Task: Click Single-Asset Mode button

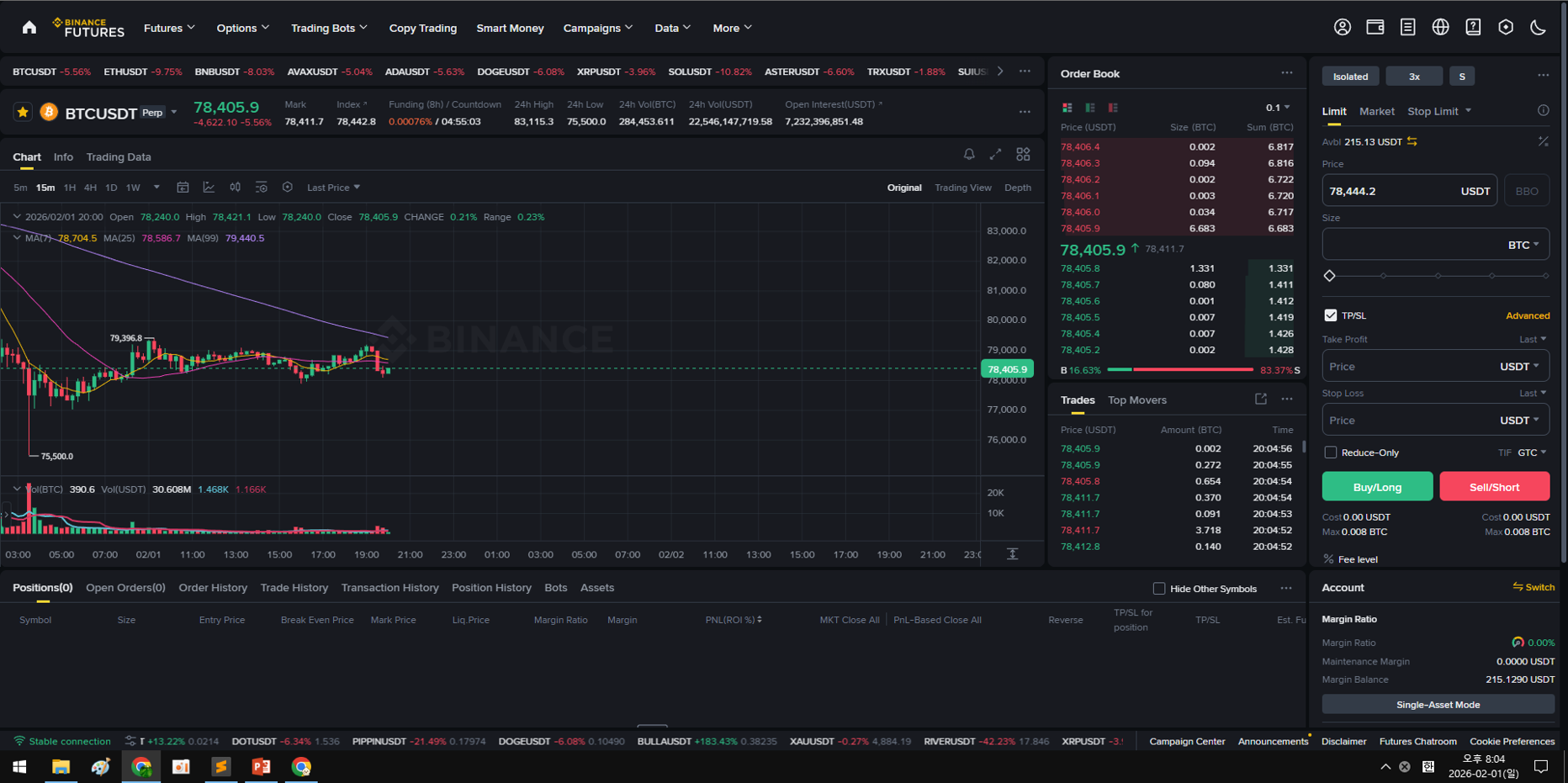Action: click(x=1438, y=705)
